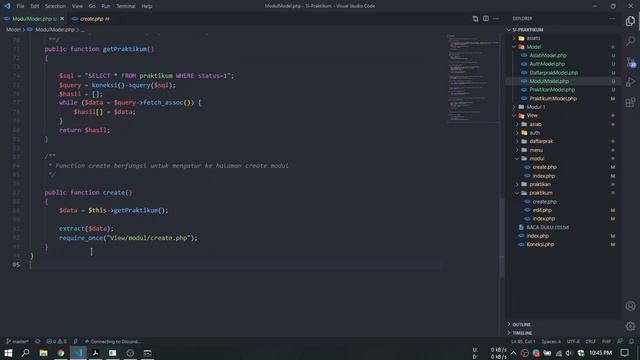Open edit.php in the praktikum folder
Image resolution: width=640 pixels, height=360 pixels.
point(542,210)
